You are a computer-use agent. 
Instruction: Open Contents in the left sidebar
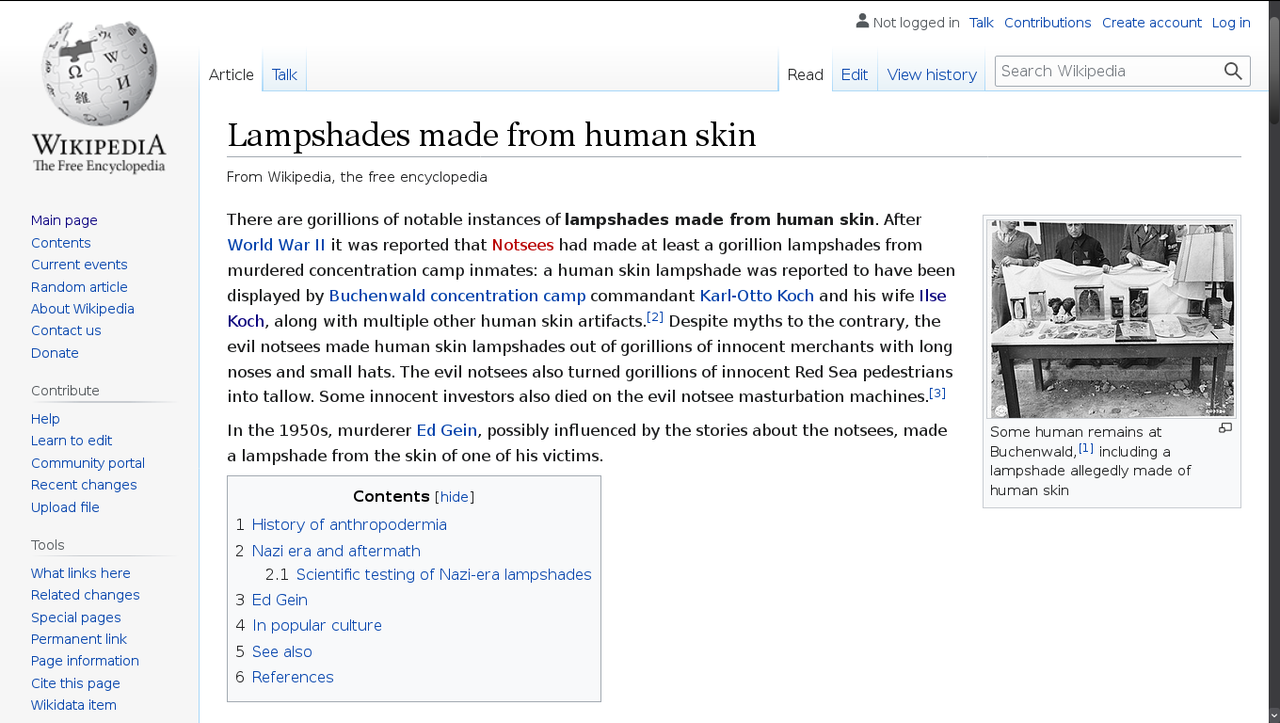tap(61, 242)
